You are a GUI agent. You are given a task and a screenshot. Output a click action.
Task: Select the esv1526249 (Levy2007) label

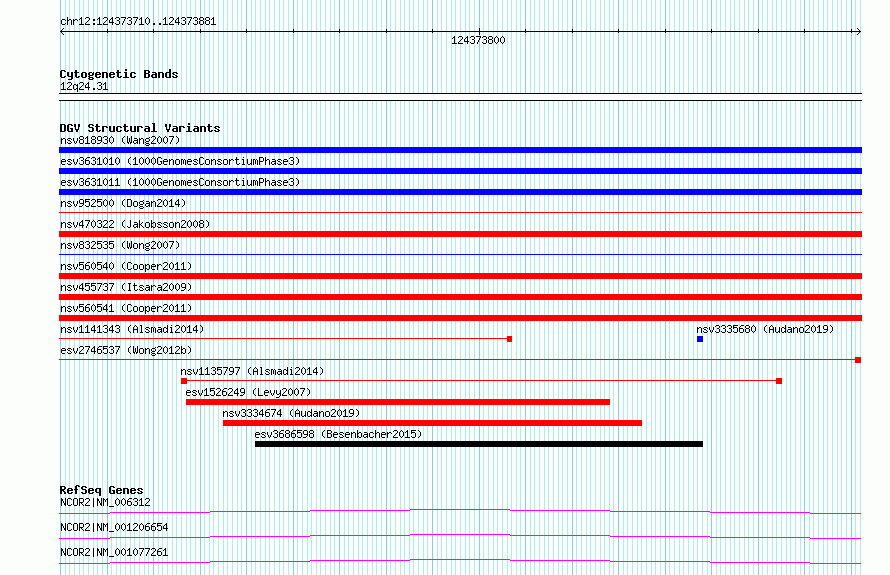[x=248, y=392]
